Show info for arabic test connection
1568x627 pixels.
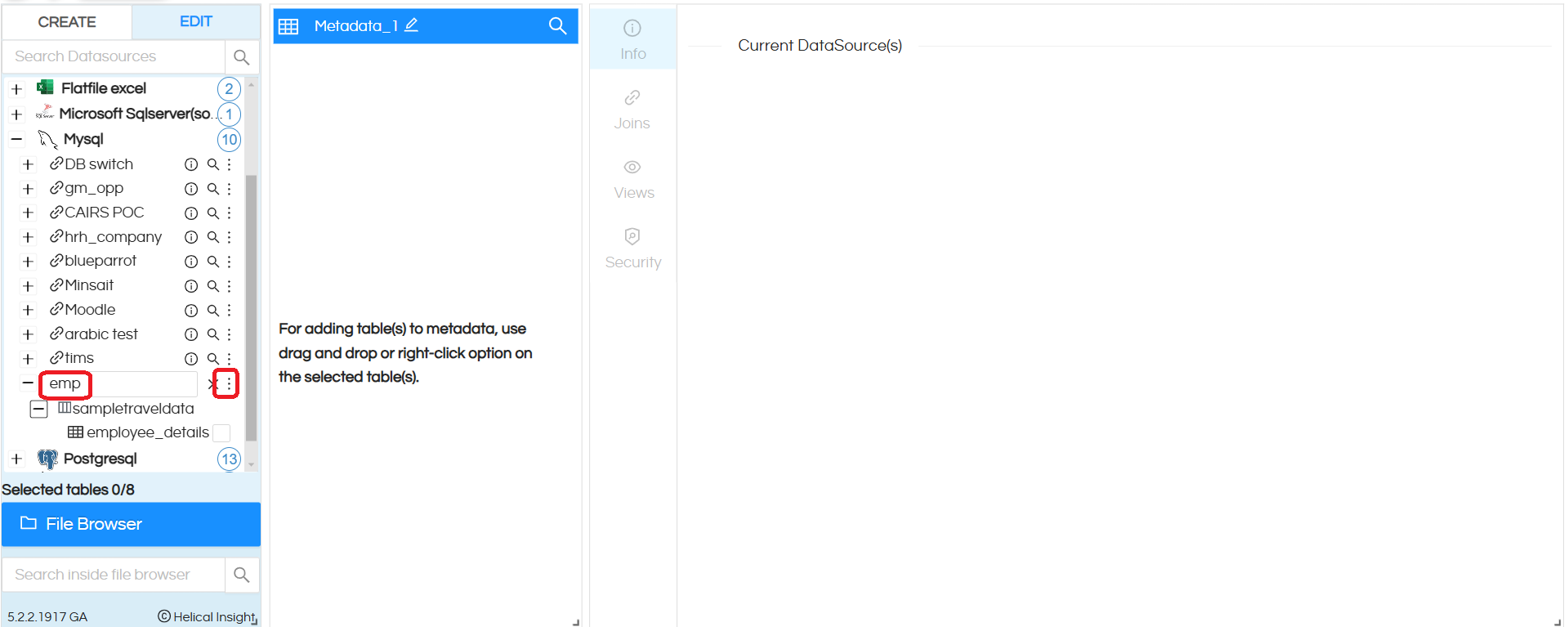[191, 334]
